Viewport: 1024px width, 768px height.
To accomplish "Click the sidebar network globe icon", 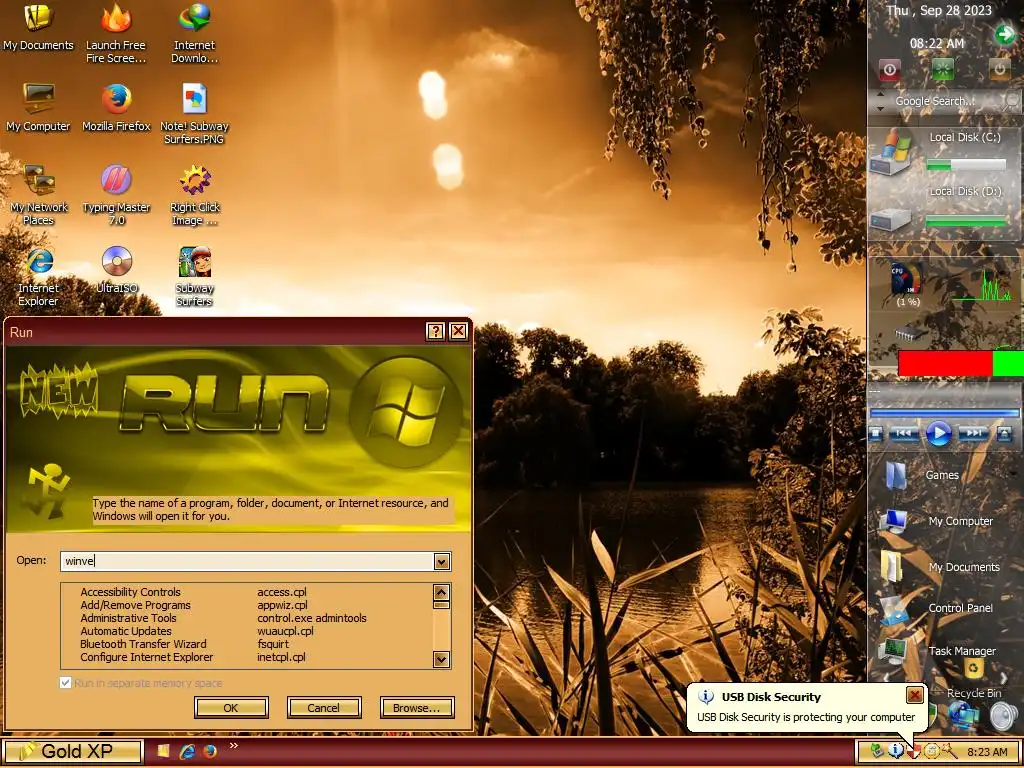I will point(963,714).
